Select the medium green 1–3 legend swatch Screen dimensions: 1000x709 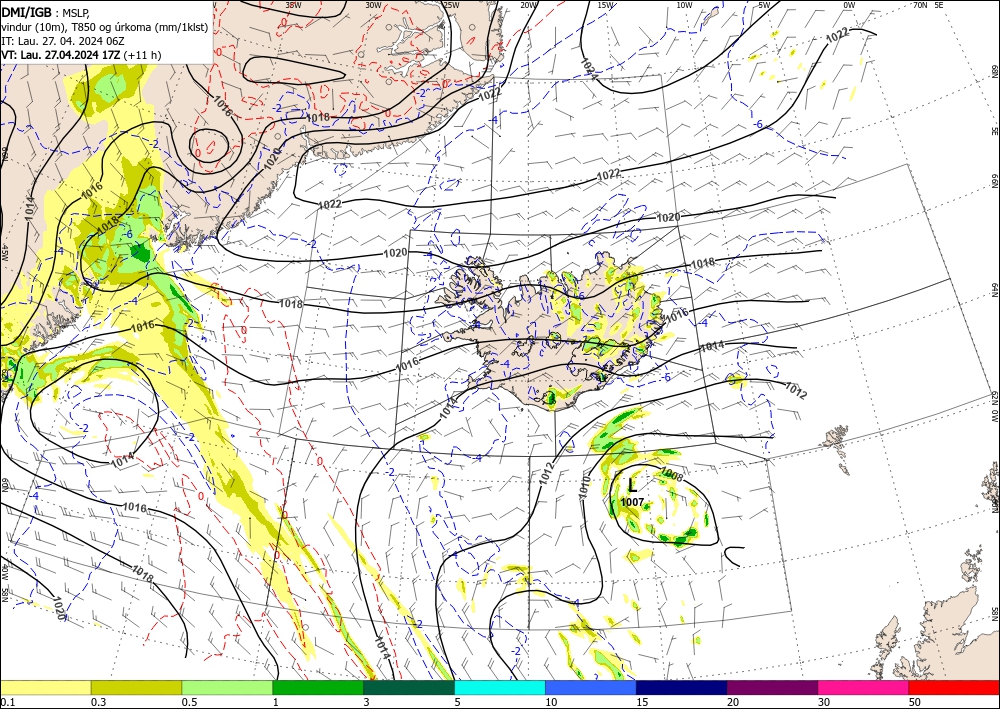pos(318,687)
